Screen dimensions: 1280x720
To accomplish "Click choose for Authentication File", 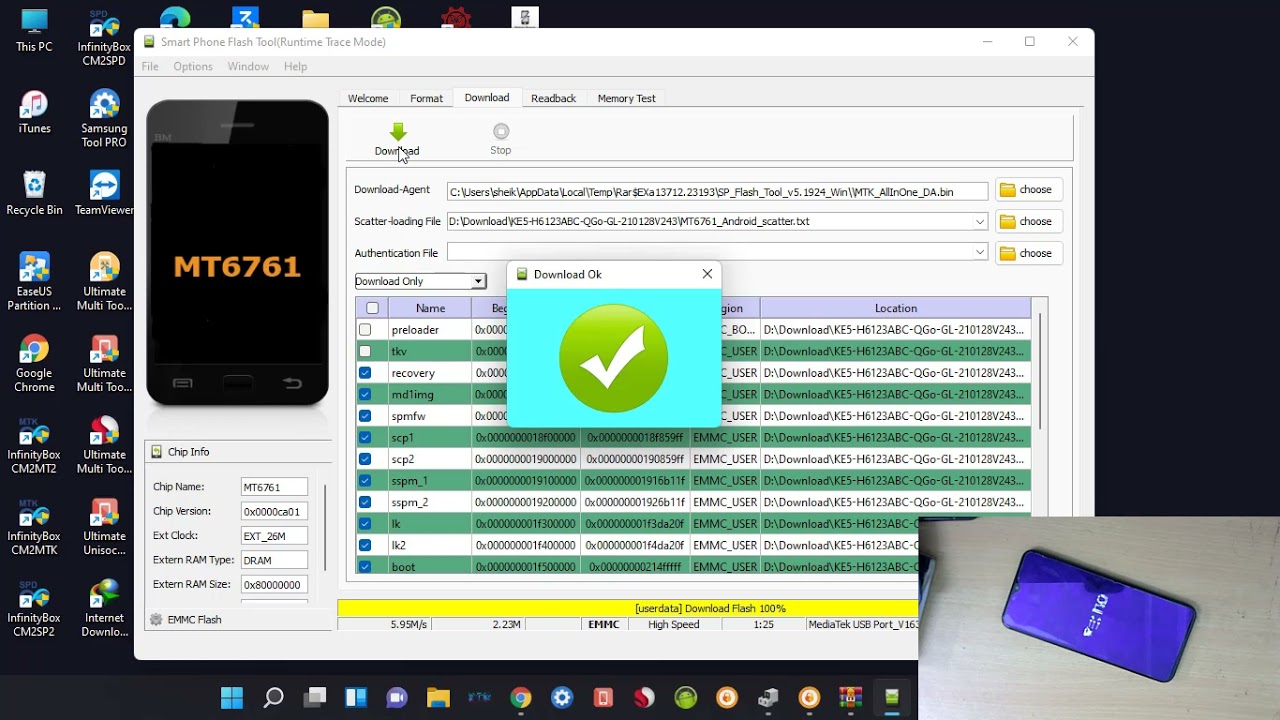I will pyautogui.click(x=1028, y=253).
